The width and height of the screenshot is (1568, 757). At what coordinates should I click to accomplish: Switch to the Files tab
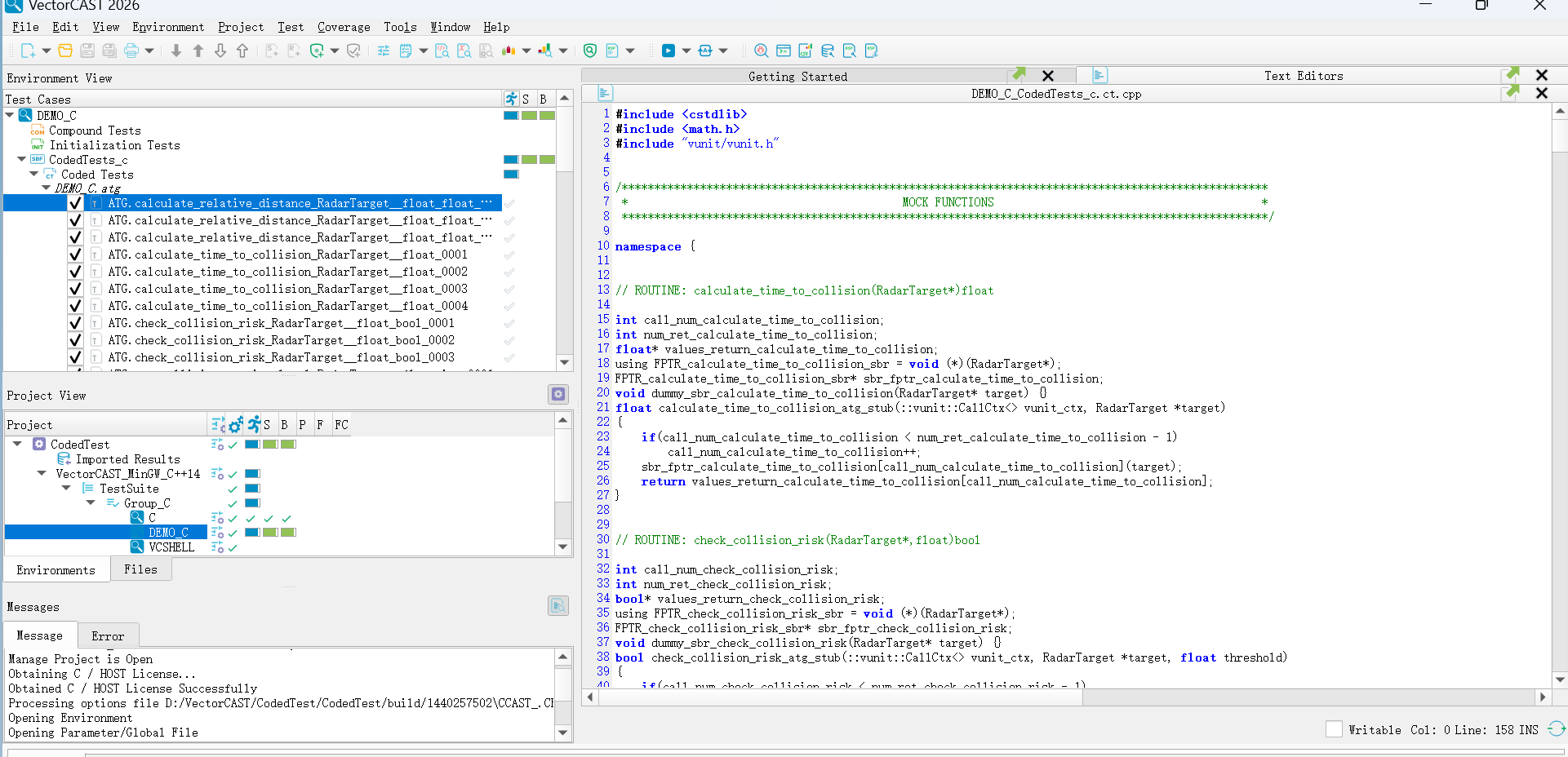(140, 569)
